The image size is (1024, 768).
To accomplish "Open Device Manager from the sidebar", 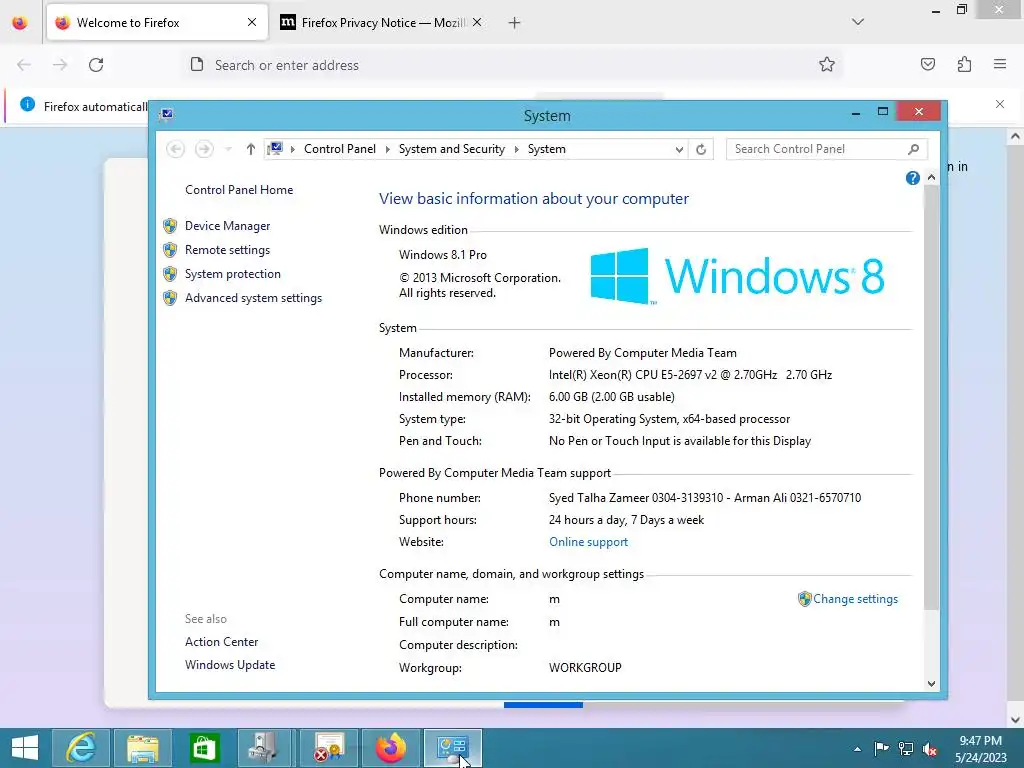I will click(227, 226).
